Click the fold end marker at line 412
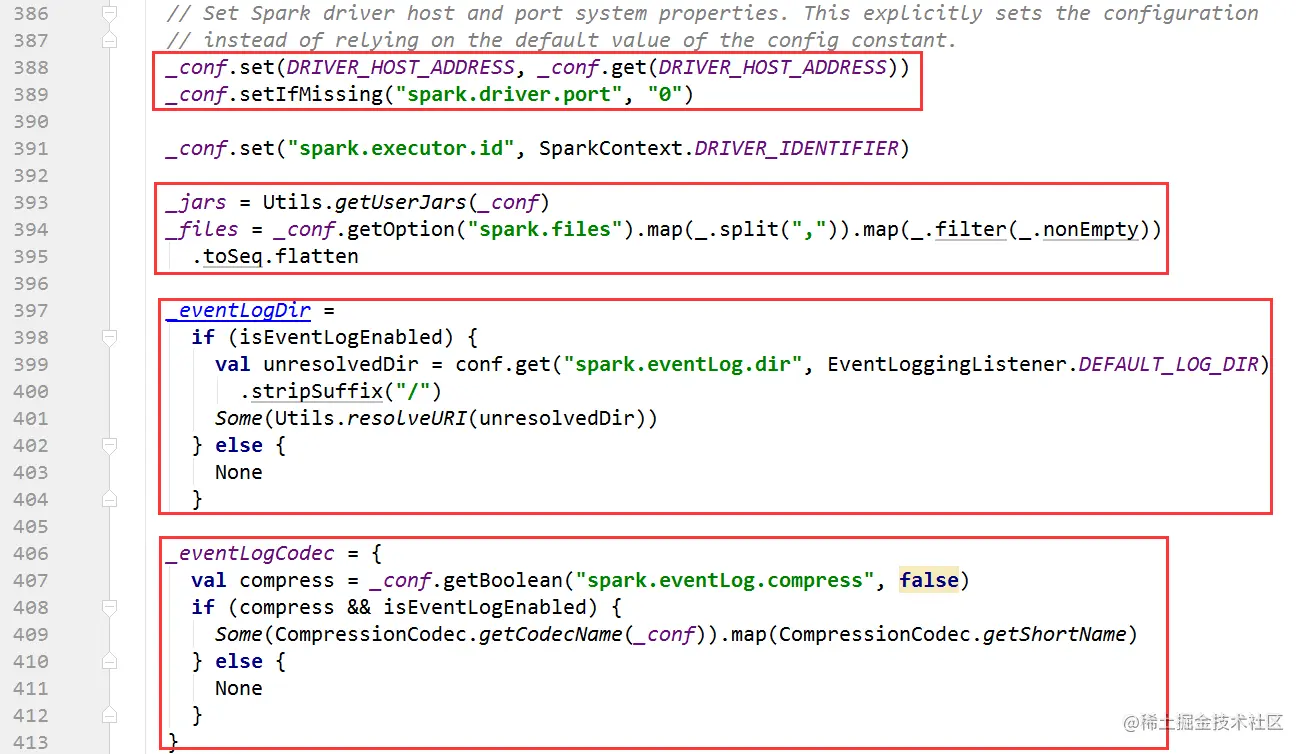Screen dimensions: 1305x754 point(110,716)
